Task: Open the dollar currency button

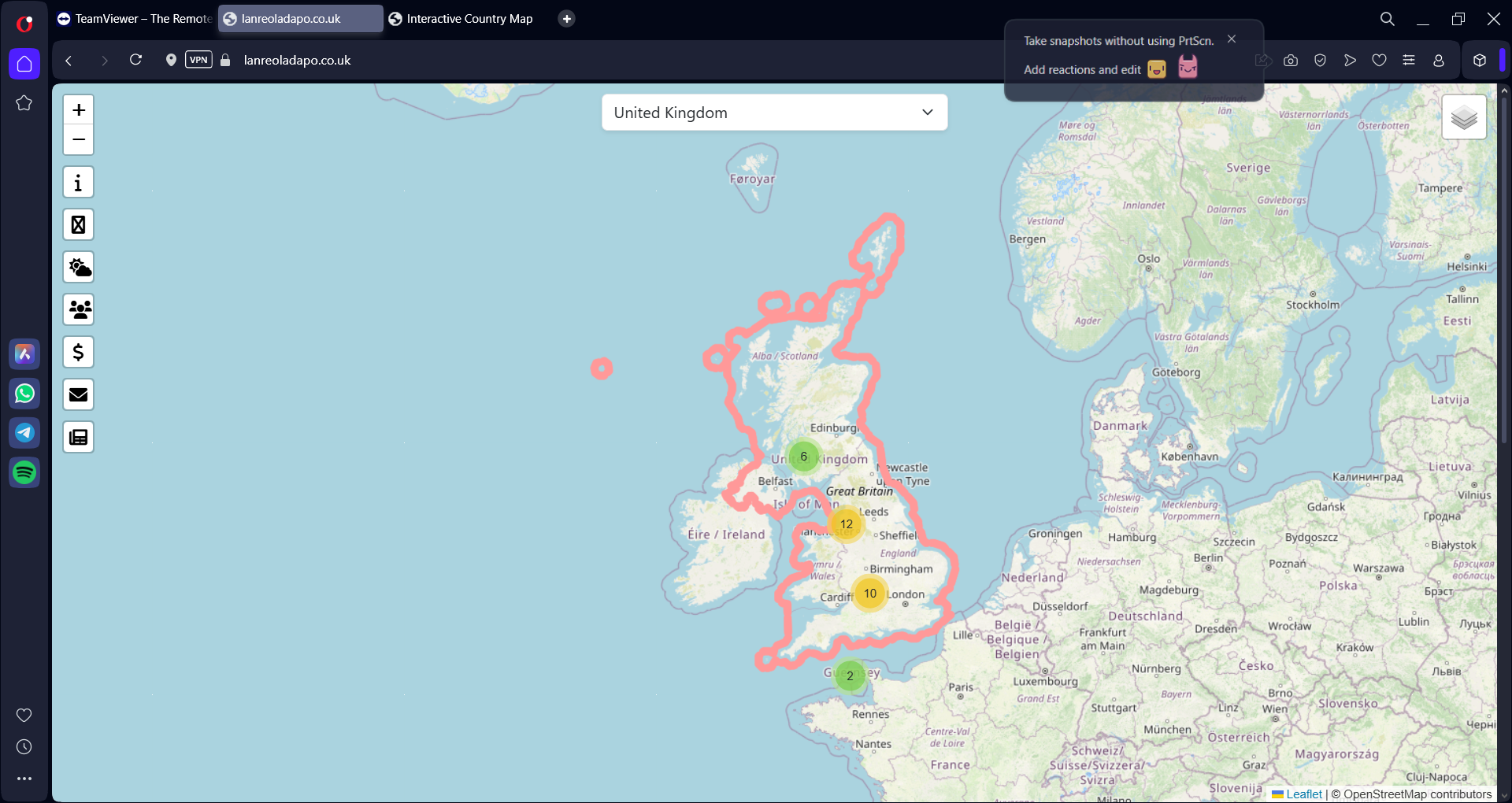Action: point(78,353)
